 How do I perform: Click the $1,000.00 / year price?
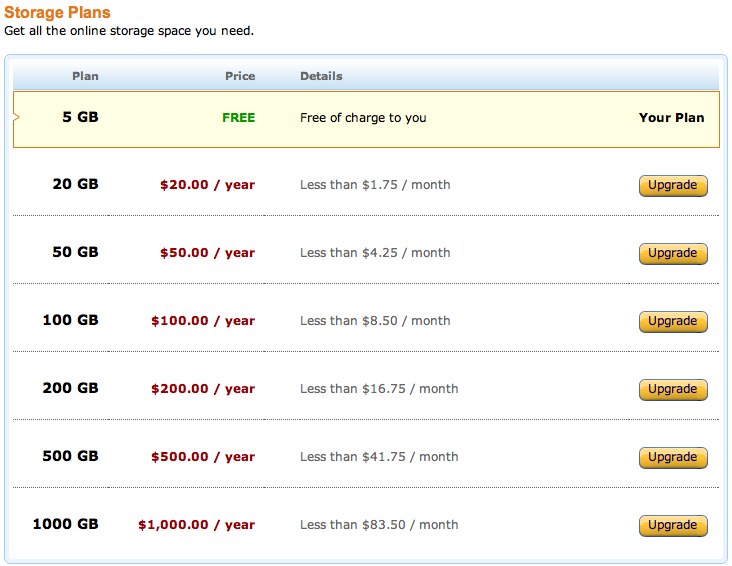pyautogui.click(x=196, y=525)
